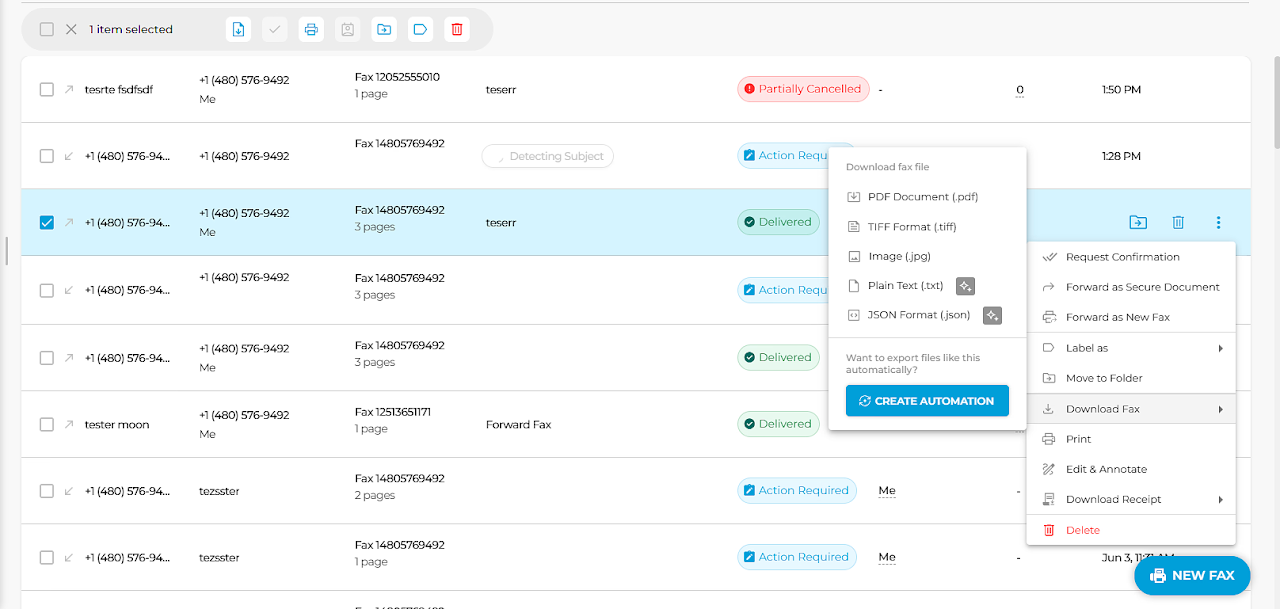Expand the Download Receipt submenu
This screenshot has height=609, width=1280.
click(1131, 499)
